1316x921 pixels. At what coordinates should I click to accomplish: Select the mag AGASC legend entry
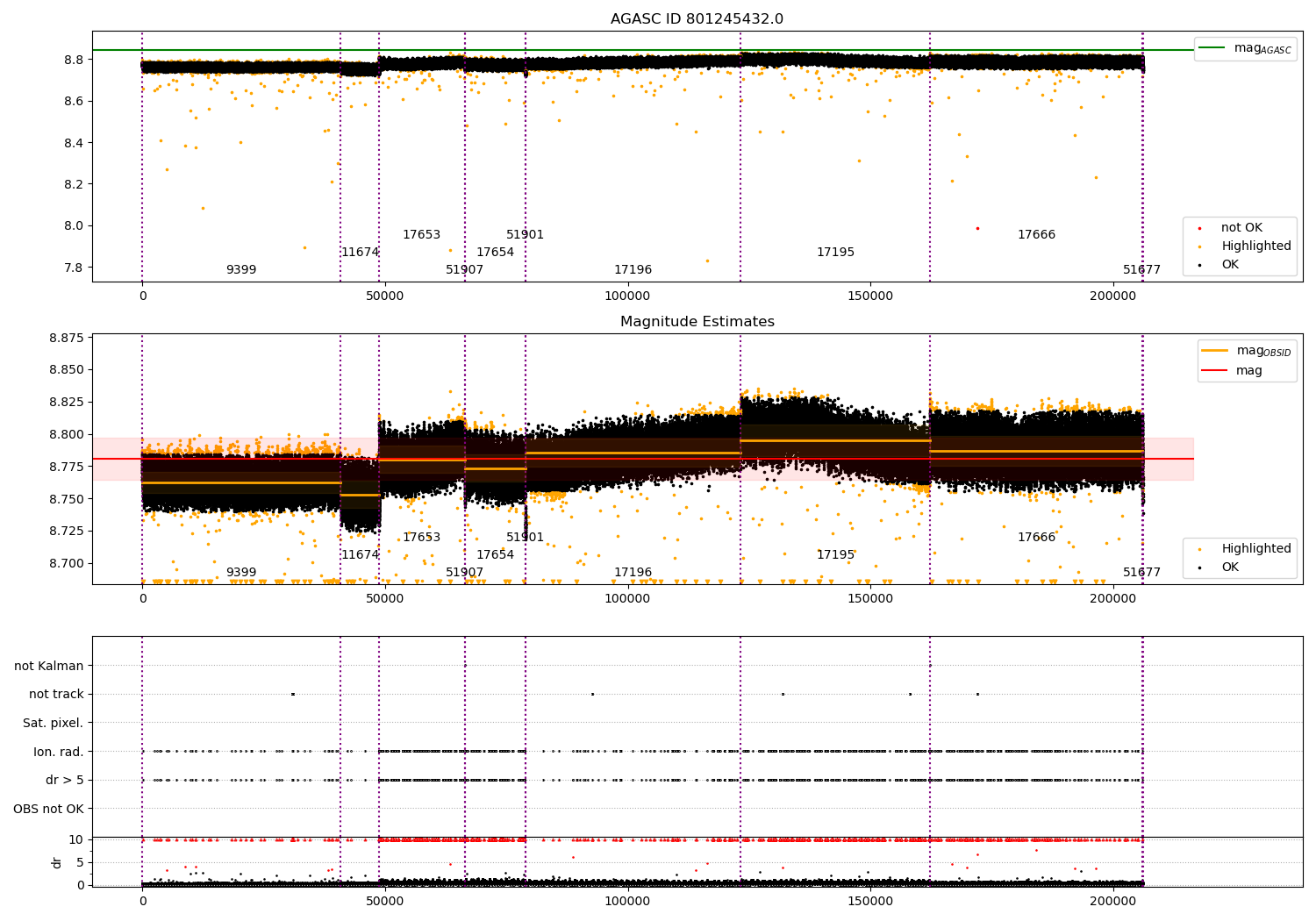1246,48
